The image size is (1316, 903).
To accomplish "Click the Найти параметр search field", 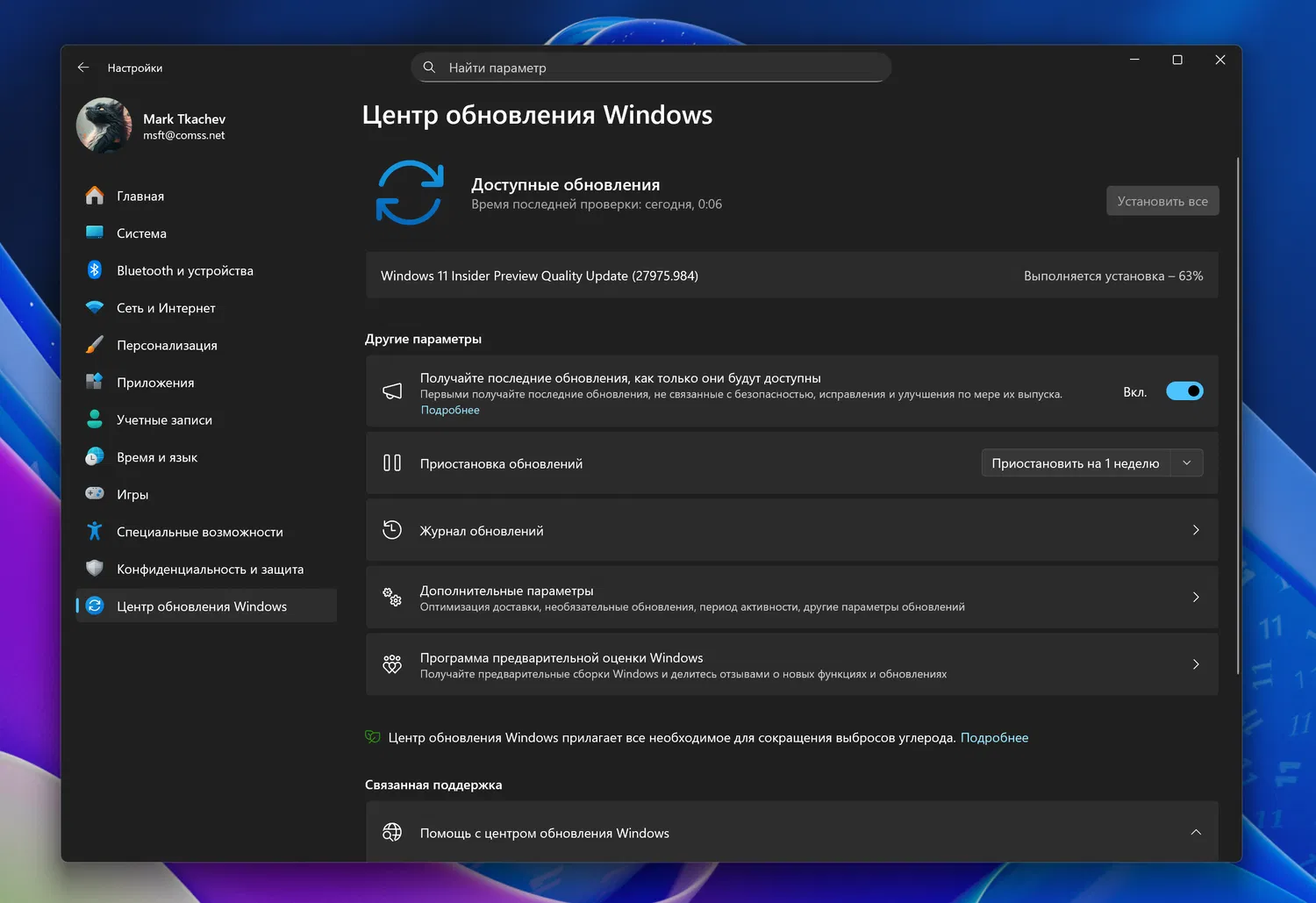I will pyautogui.click(x=651, y=67).
